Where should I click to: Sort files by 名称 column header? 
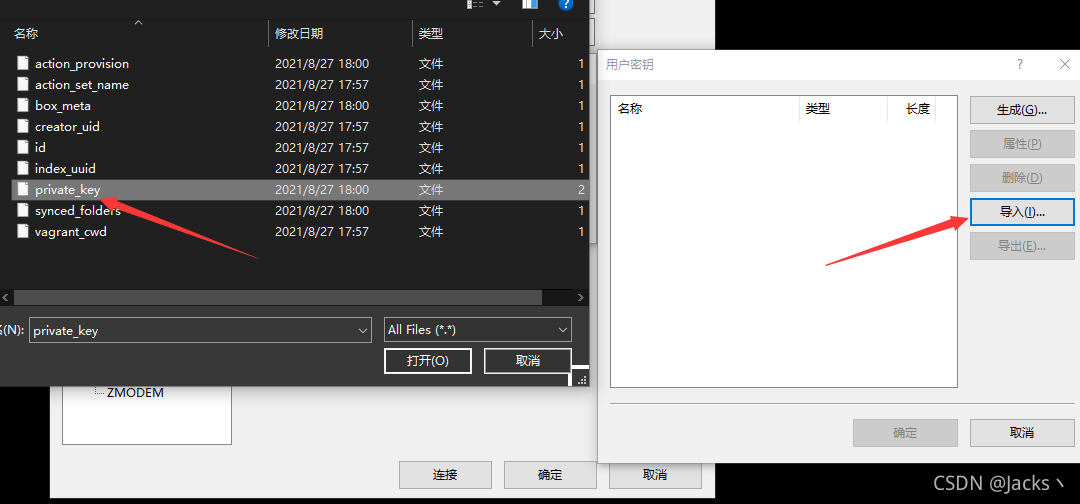tap(25, 33)
